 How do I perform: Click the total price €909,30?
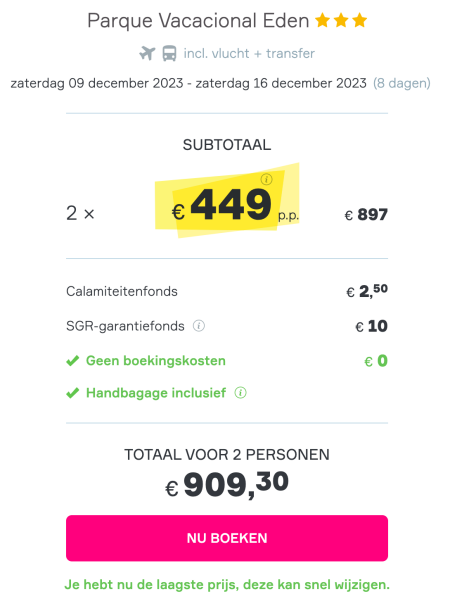(227, 484)
